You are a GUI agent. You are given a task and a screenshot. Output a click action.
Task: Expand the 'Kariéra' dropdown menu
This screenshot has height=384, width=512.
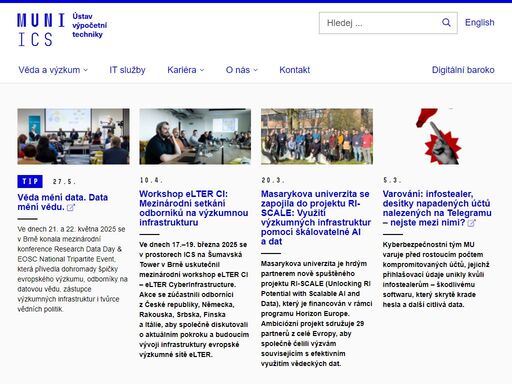coord(186,70)
